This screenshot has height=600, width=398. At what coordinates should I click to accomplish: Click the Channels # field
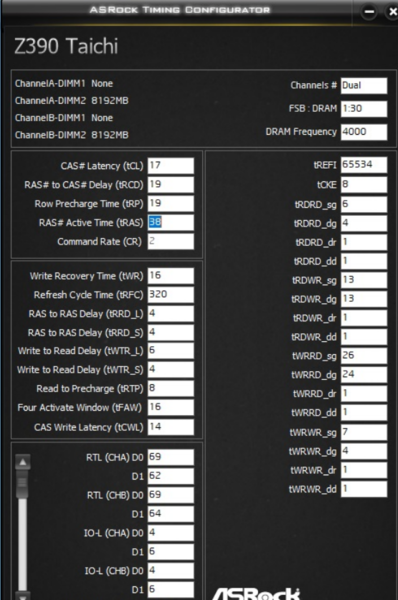pos(364,85)
